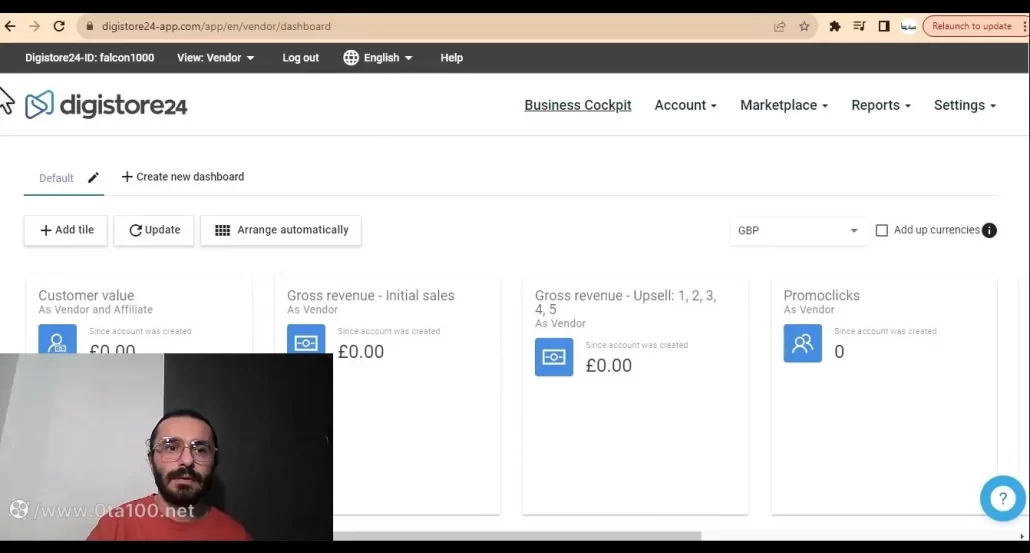The image size is (1030, 553).
Task: Open the blue help question mark bubble
Action: point(1001,498)
